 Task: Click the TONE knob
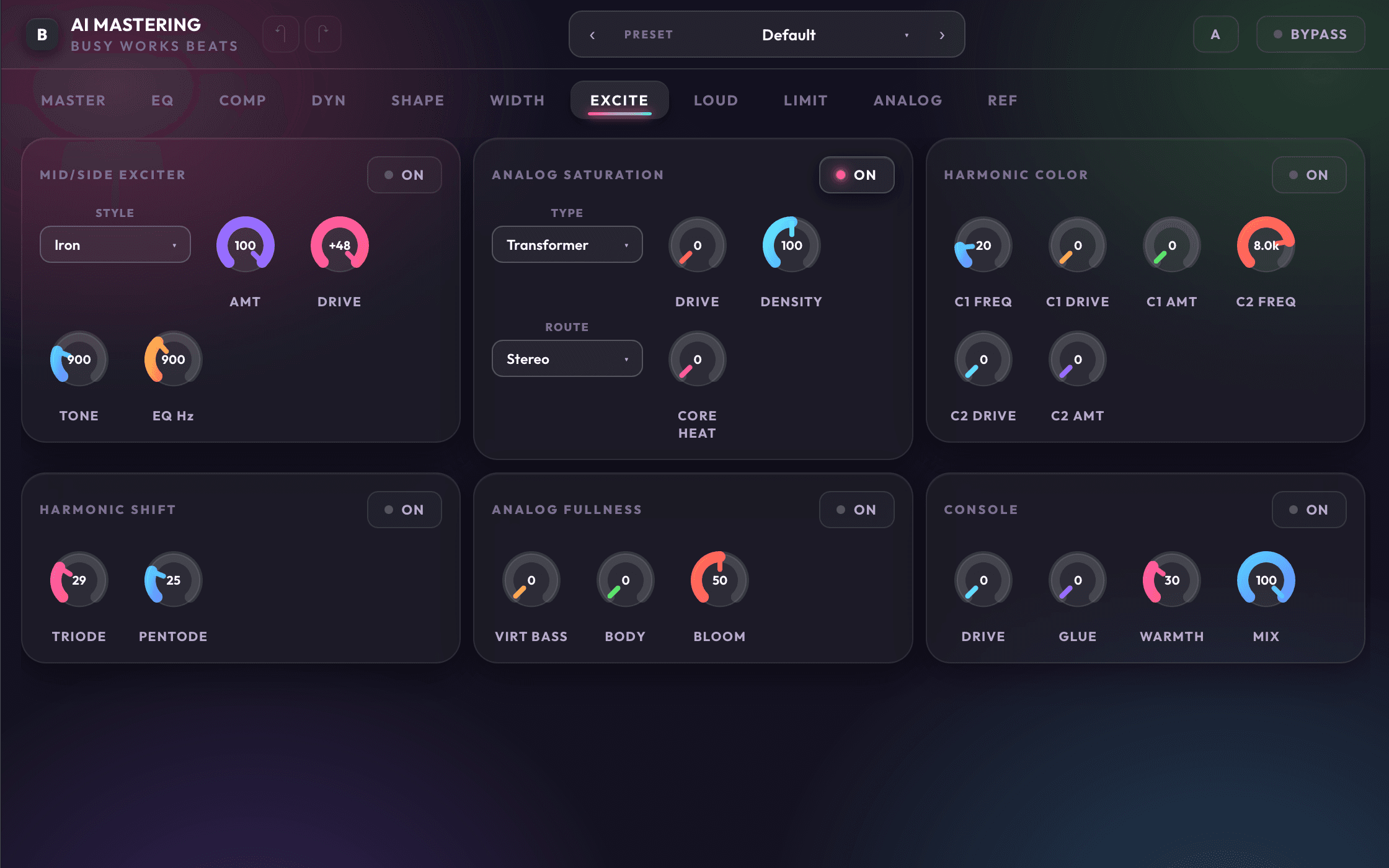pos(79,359)
